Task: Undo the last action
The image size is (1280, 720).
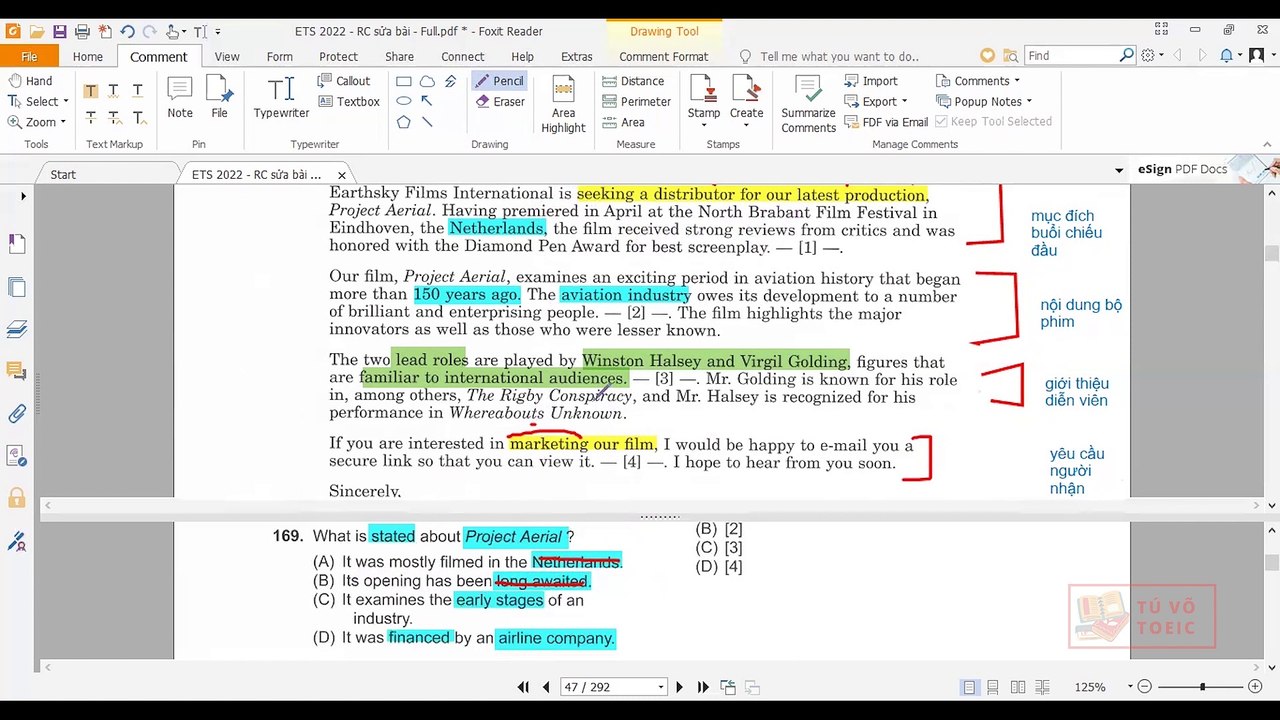Action: coord(127,32)
